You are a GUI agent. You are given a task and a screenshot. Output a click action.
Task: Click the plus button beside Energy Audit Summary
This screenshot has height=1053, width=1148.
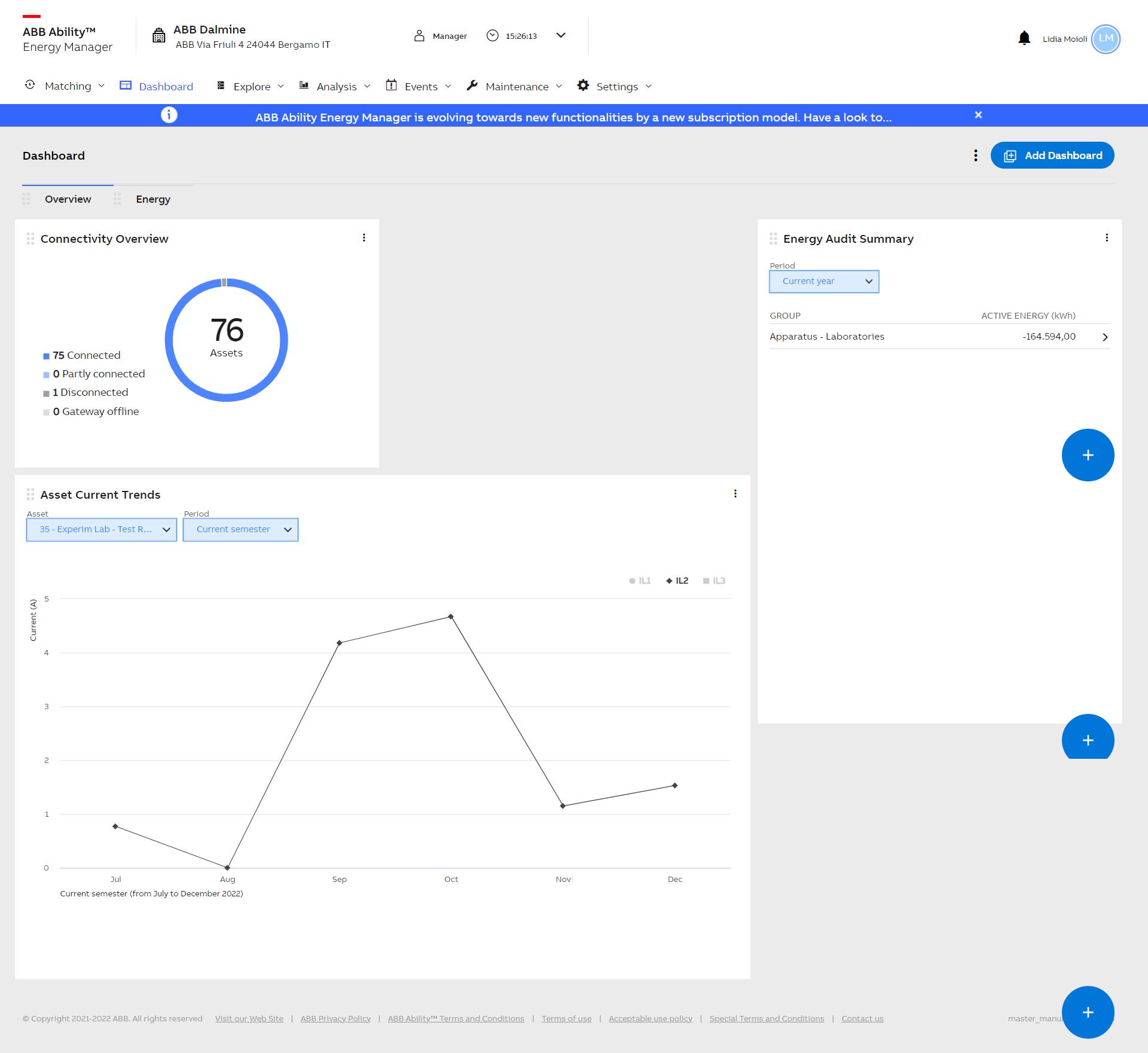[1088, 455]
